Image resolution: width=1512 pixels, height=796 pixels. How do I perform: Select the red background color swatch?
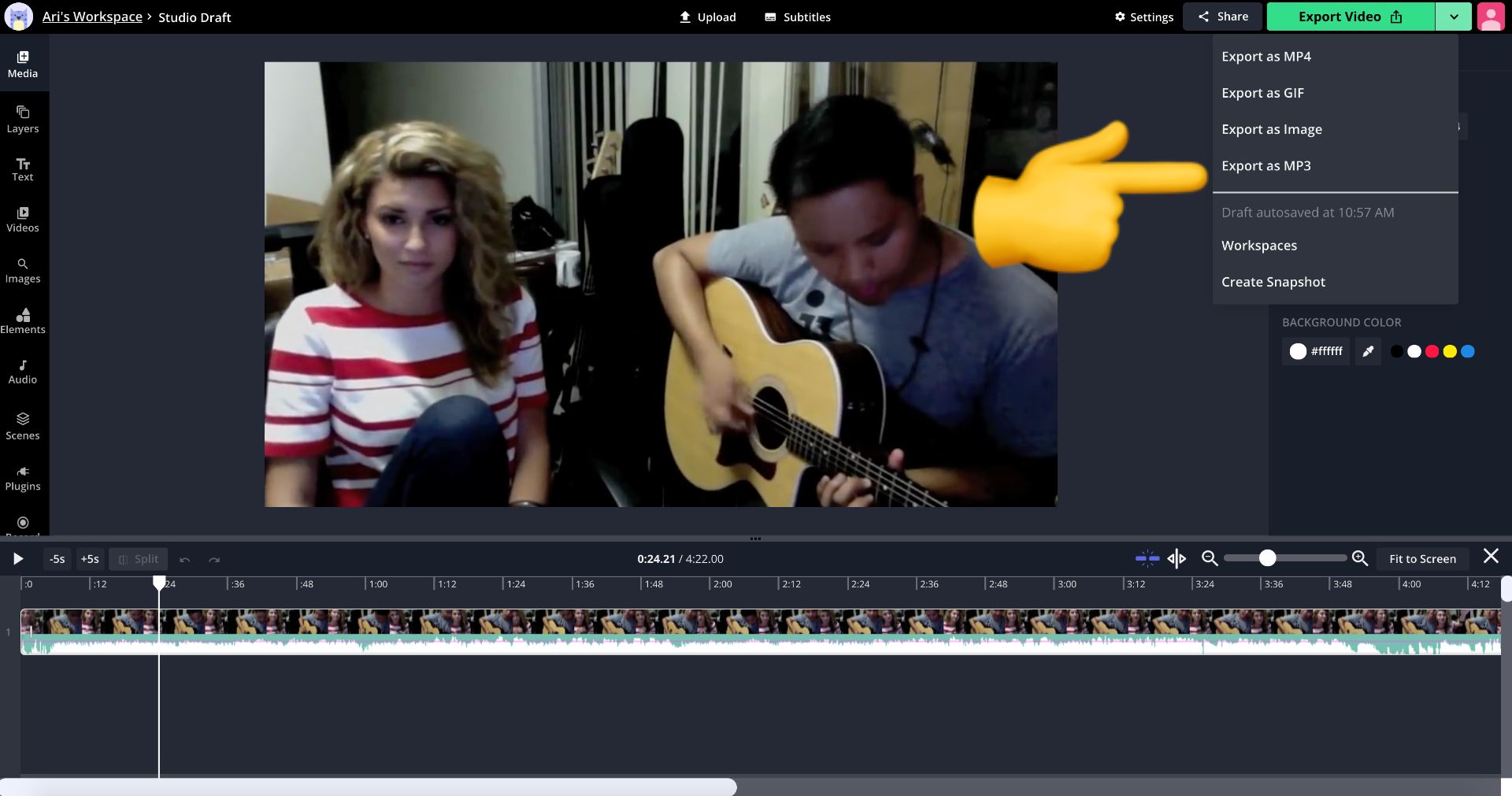coord(1432,351)
